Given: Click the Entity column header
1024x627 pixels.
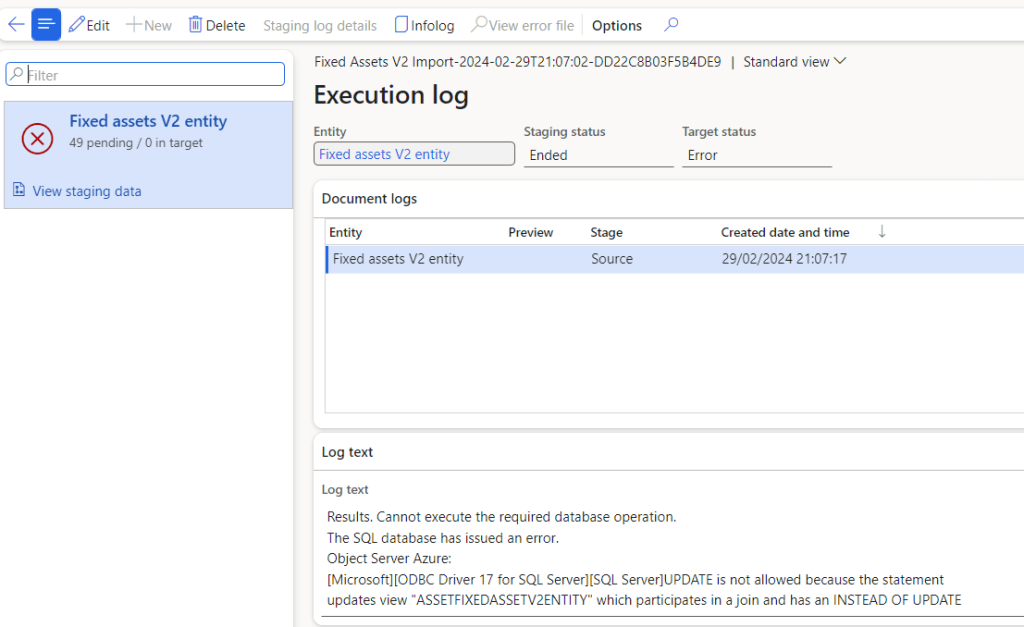Looking at the screenshot, I should tap(346, 232).
